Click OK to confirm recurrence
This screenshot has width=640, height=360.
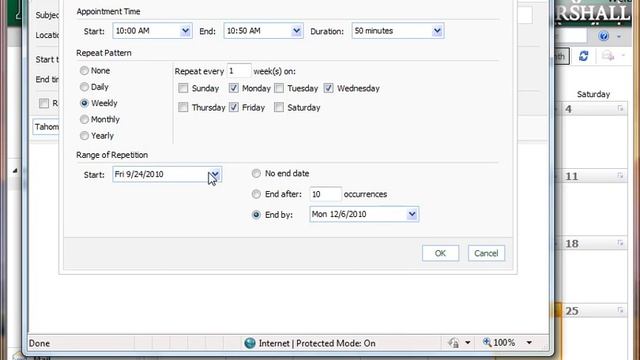click(x=440, y=253)
